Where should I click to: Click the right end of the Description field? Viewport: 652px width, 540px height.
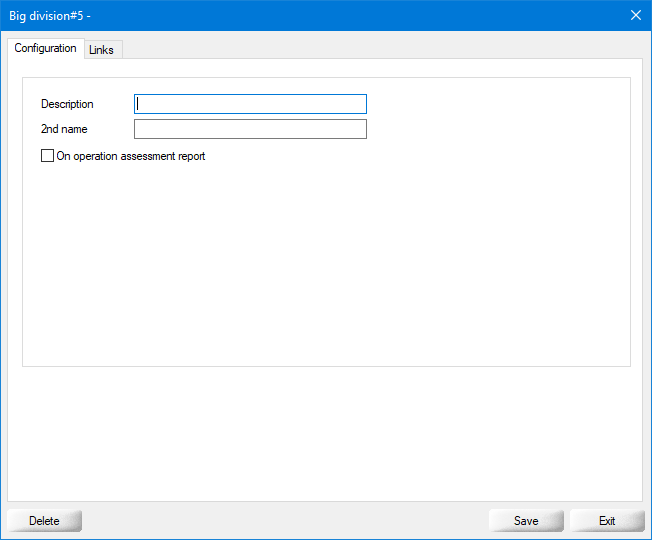coord(355,104)
